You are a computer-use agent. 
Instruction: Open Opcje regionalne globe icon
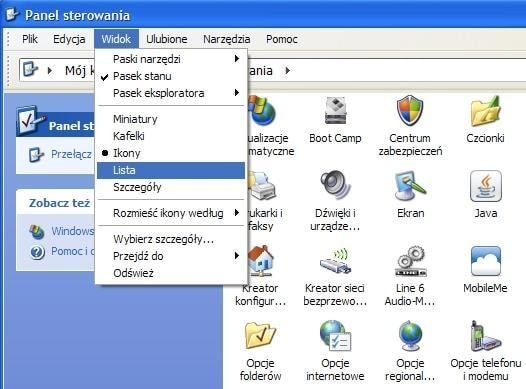[410, 336]
